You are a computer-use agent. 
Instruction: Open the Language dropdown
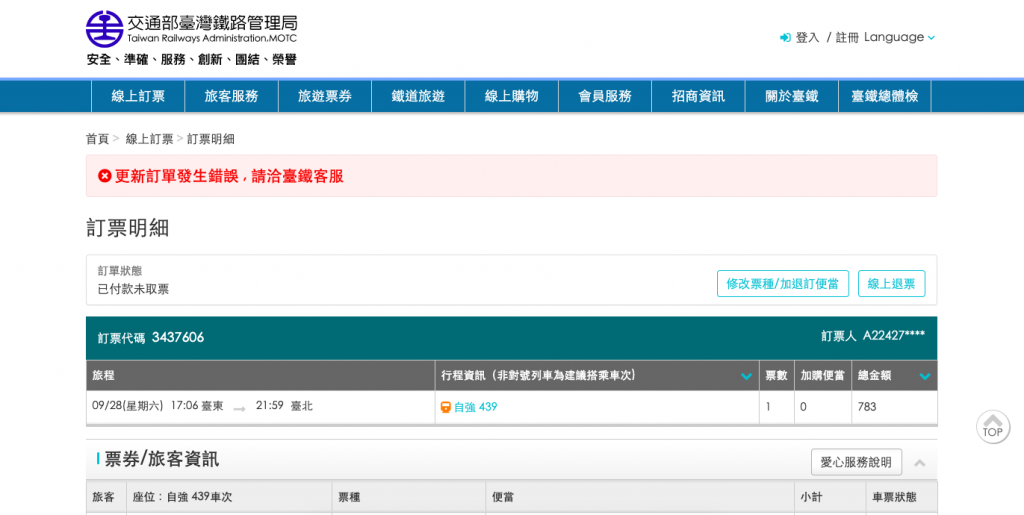pos(899,37)
